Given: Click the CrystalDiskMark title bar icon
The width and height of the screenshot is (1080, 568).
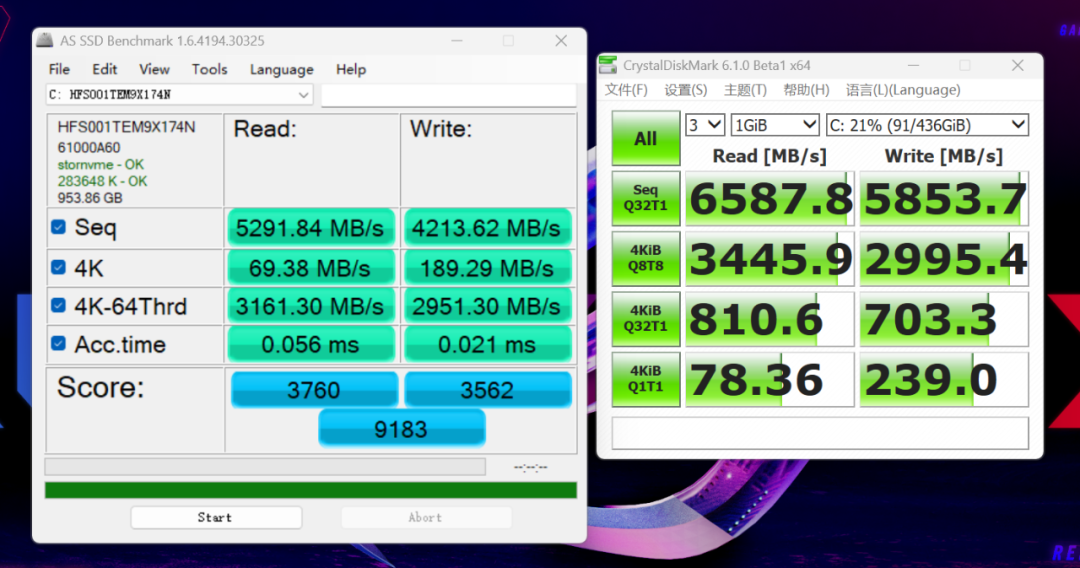Looking at the screenshot, I should 608,65.
